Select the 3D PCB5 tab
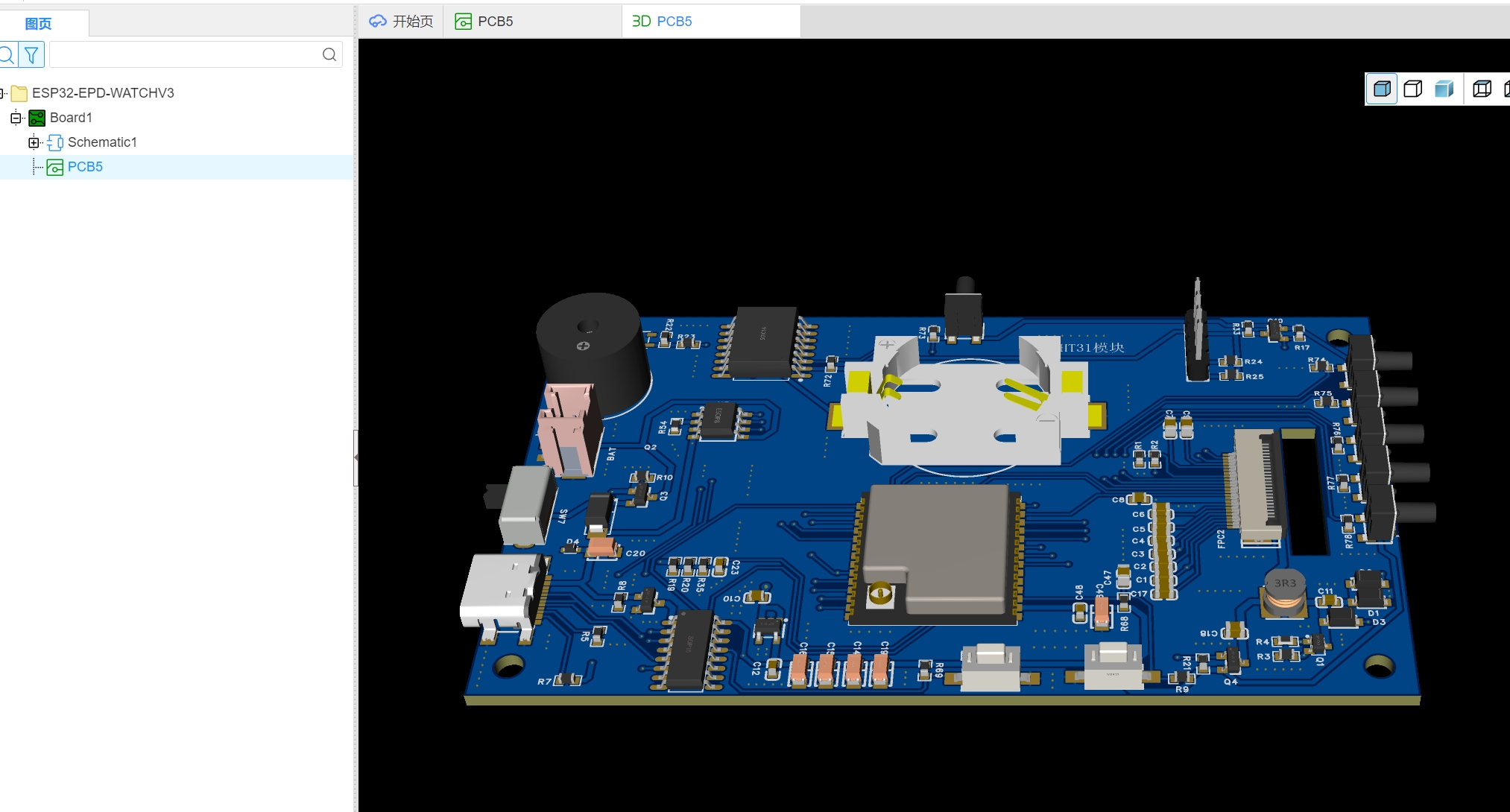The height and width of the screenshot is (812, 1510). pyautogui.click(x=663, y=22)
